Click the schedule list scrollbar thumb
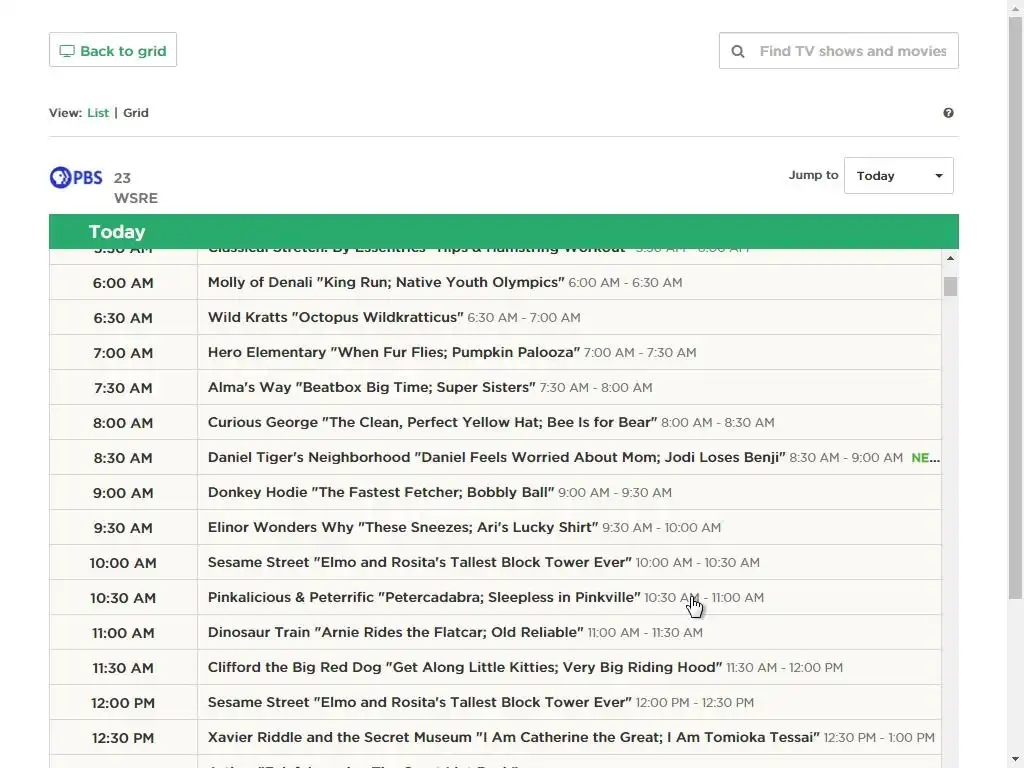1024x768 pixels. click(950, 286)
